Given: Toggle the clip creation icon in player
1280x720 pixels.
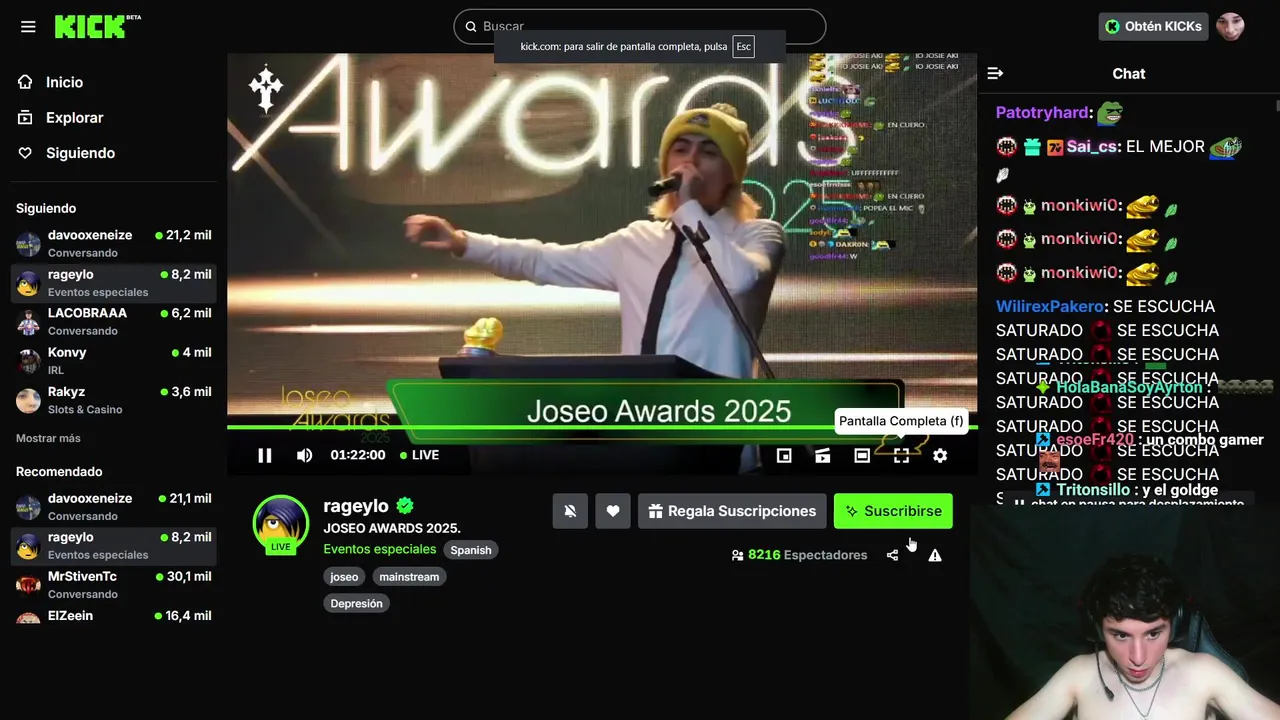Looking at the screenshot, I should (822, 455).
